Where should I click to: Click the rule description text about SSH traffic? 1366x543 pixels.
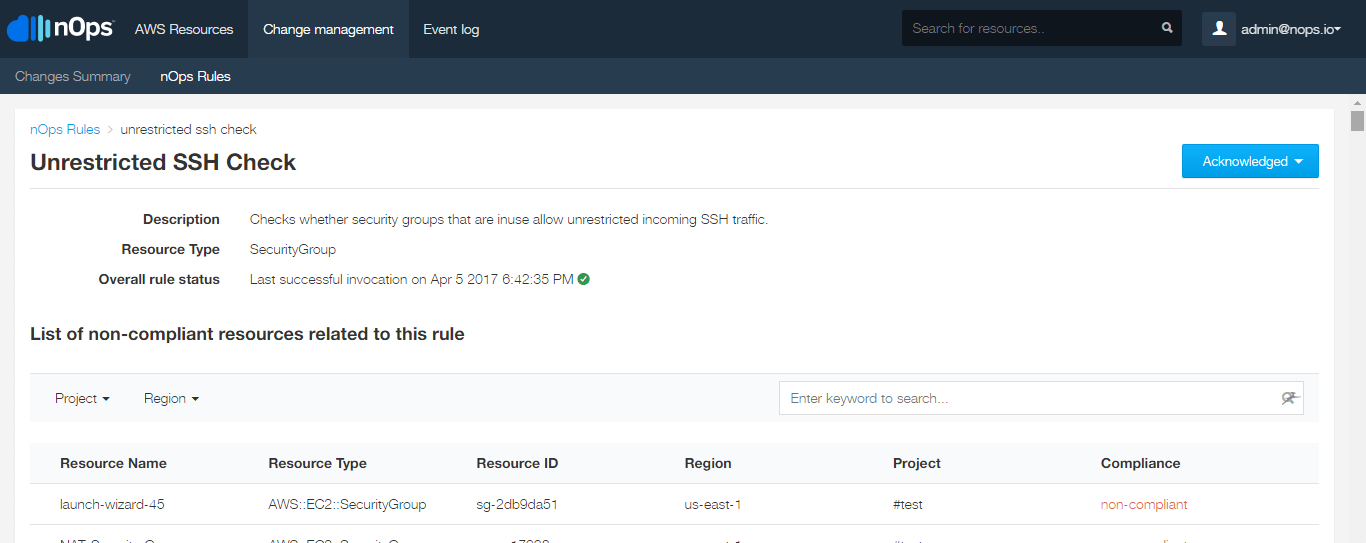point(509,219)
